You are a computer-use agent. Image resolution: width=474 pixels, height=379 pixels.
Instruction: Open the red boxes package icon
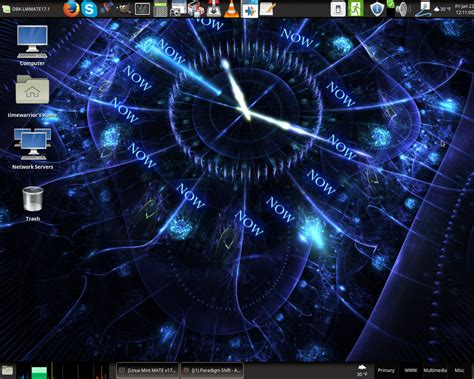tap(196, 9)
